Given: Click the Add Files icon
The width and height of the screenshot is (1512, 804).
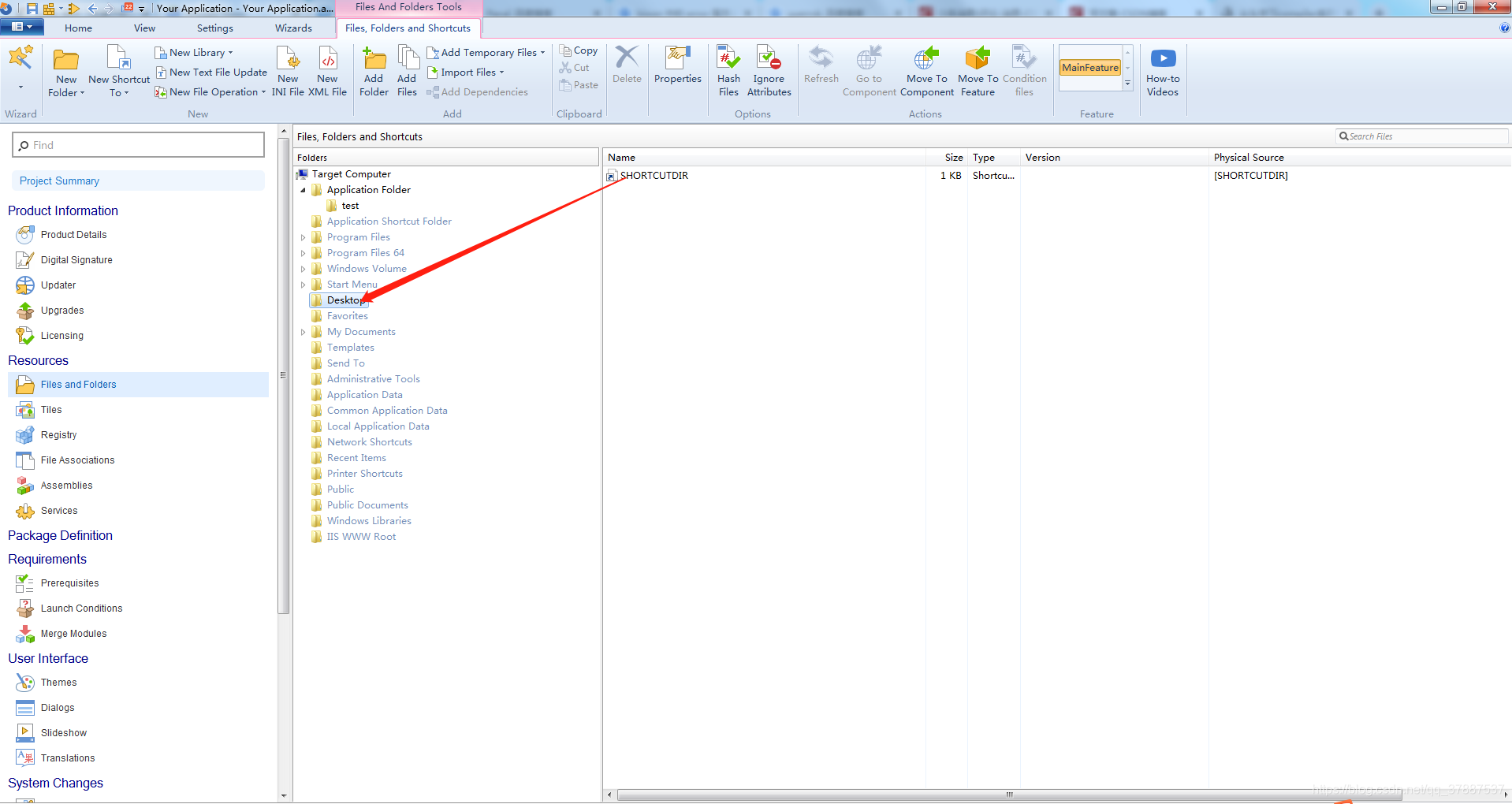Looking at the screenshot, I should click(407, 73).
